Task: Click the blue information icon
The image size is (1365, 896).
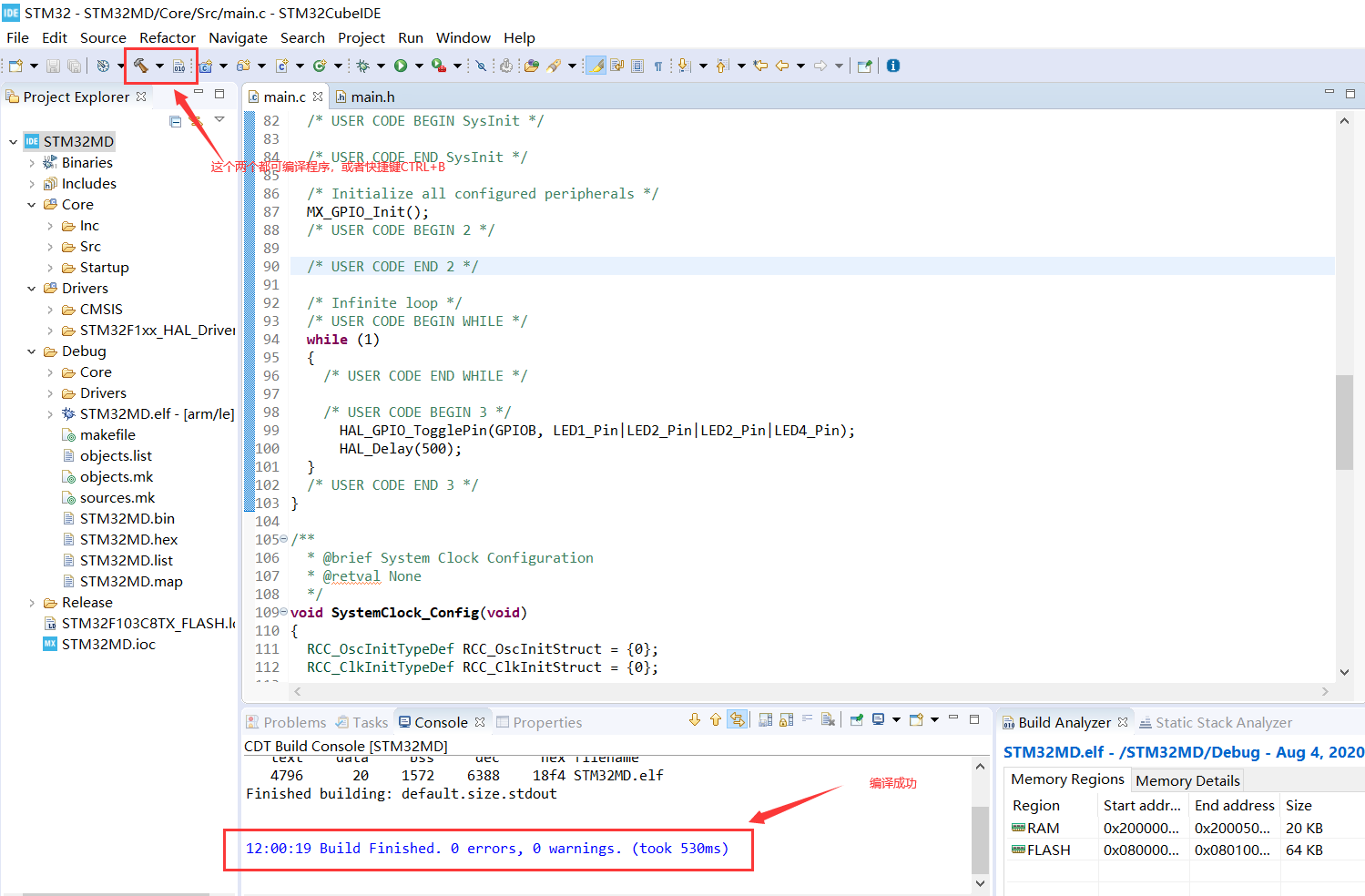Action: [x=893, y=66]
